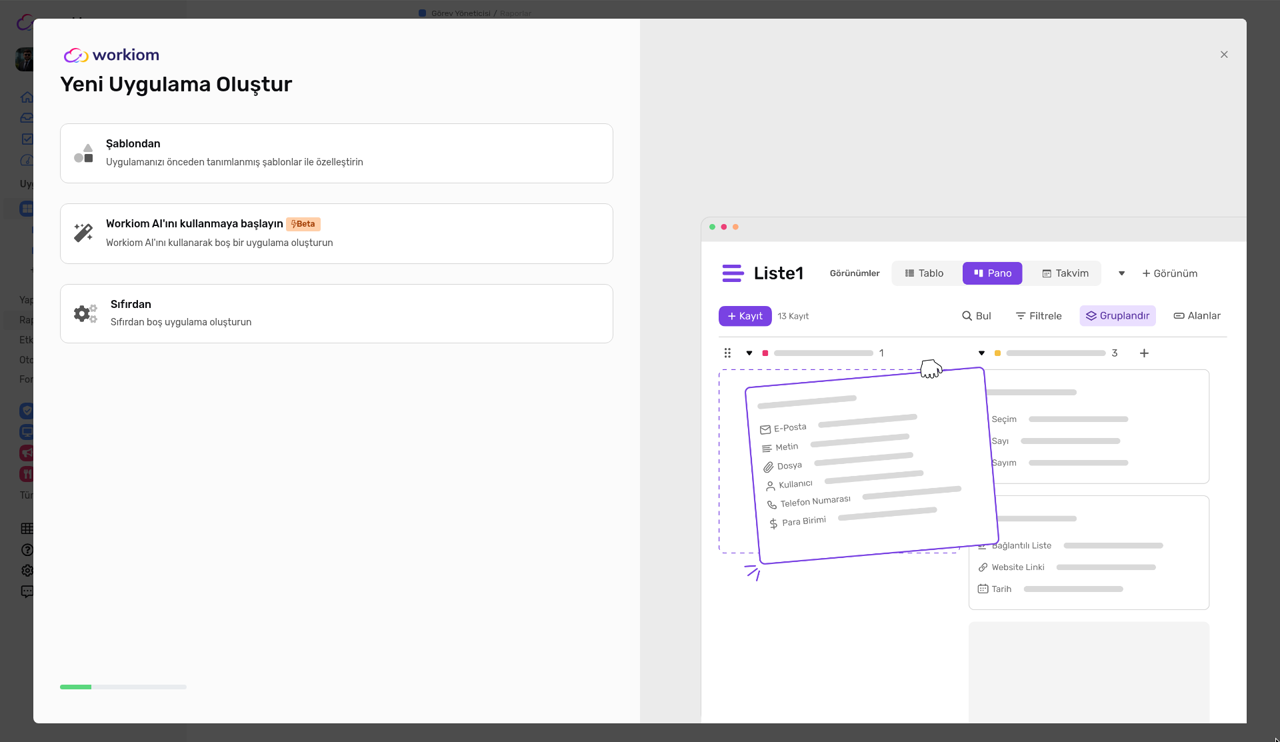This screenshot has height=742, width=1280.
Task: Open red fork-and-knife app in background sidebar
Action: (27, 474)
